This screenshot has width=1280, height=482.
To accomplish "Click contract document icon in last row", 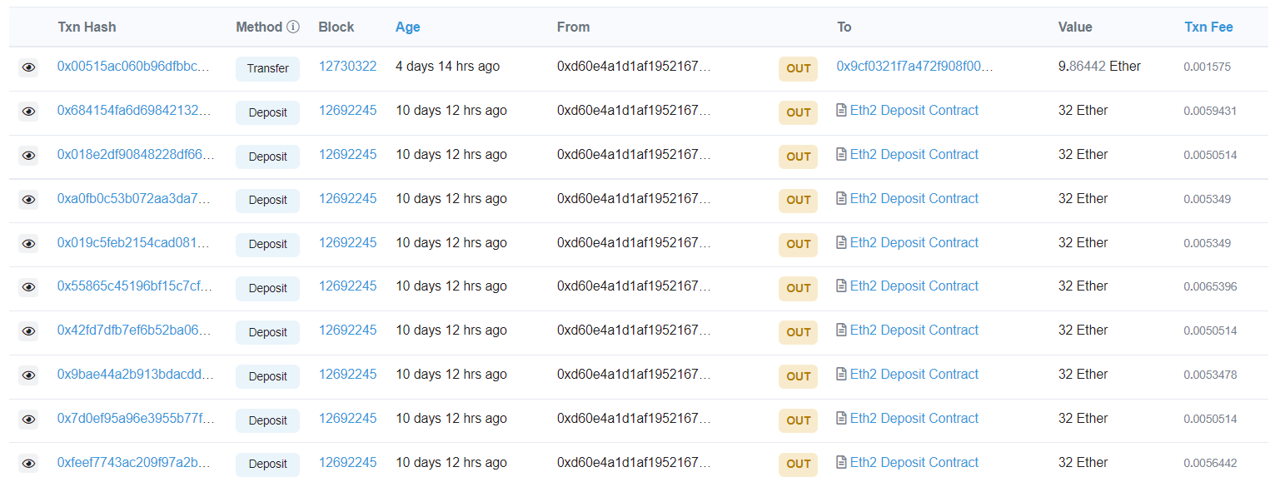I will pyautogui.click(x=842, y=463).
